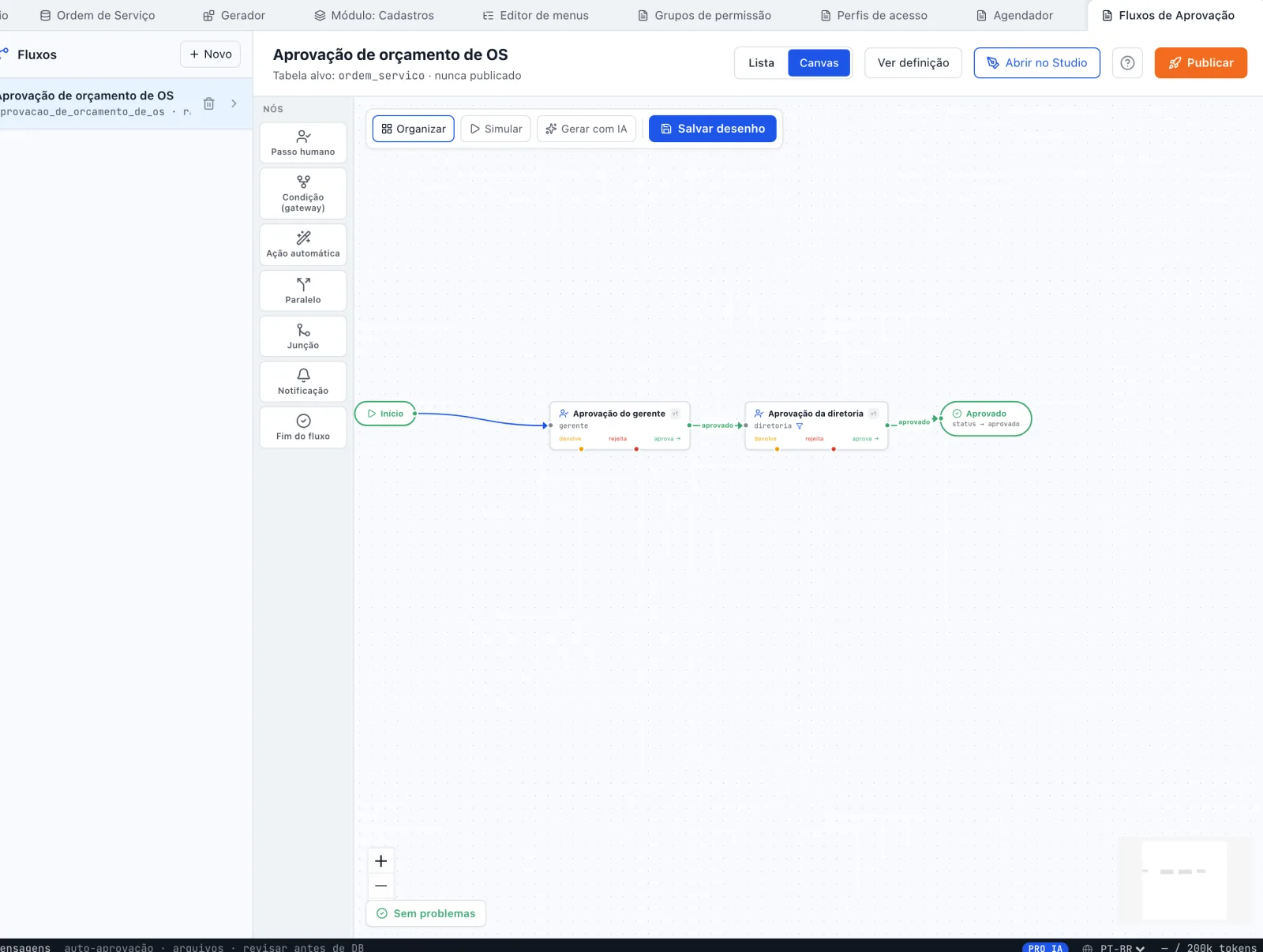Zoom out the canvas with minus

[380, 886]
